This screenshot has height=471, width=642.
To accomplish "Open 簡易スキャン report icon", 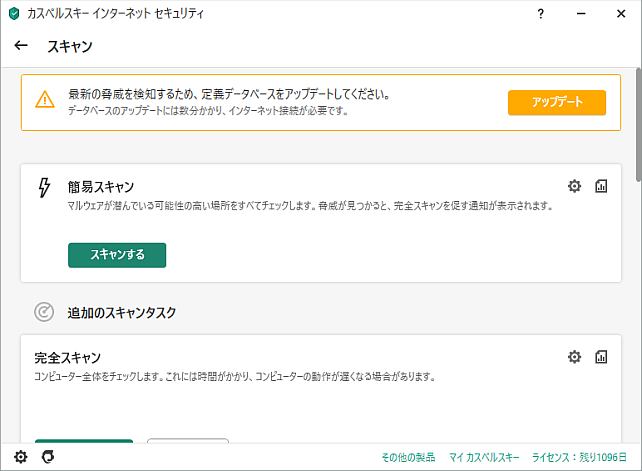I will pyautogui.click(x=601, y=186).
